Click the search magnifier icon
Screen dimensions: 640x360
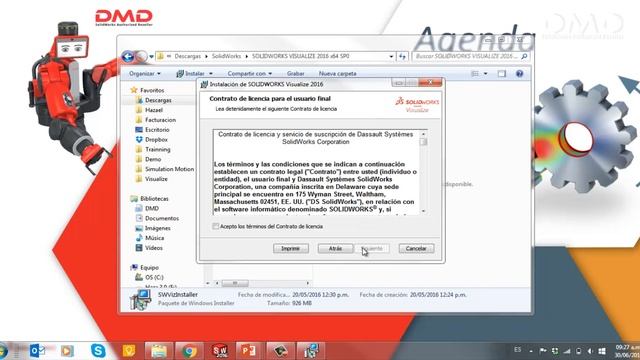(x=524, y=56)
